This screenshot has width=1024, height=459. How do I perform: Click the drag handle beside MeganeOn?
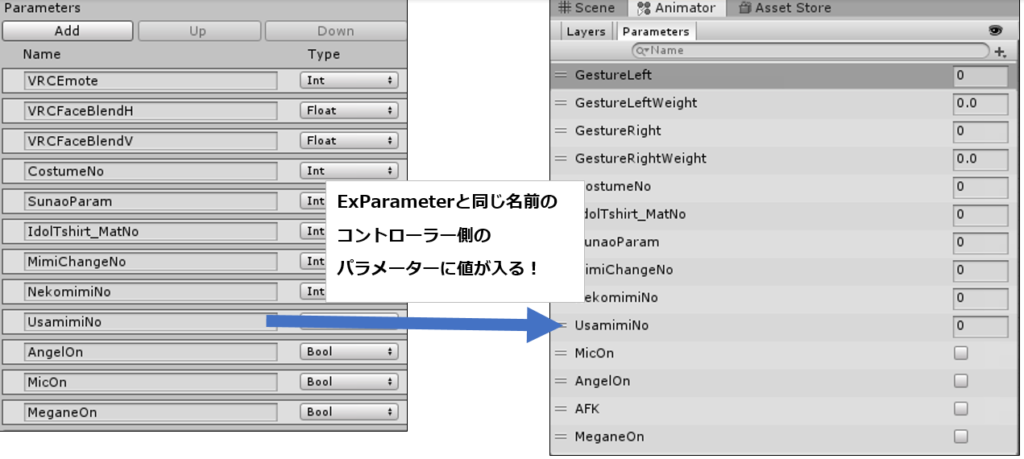(561, 437)
